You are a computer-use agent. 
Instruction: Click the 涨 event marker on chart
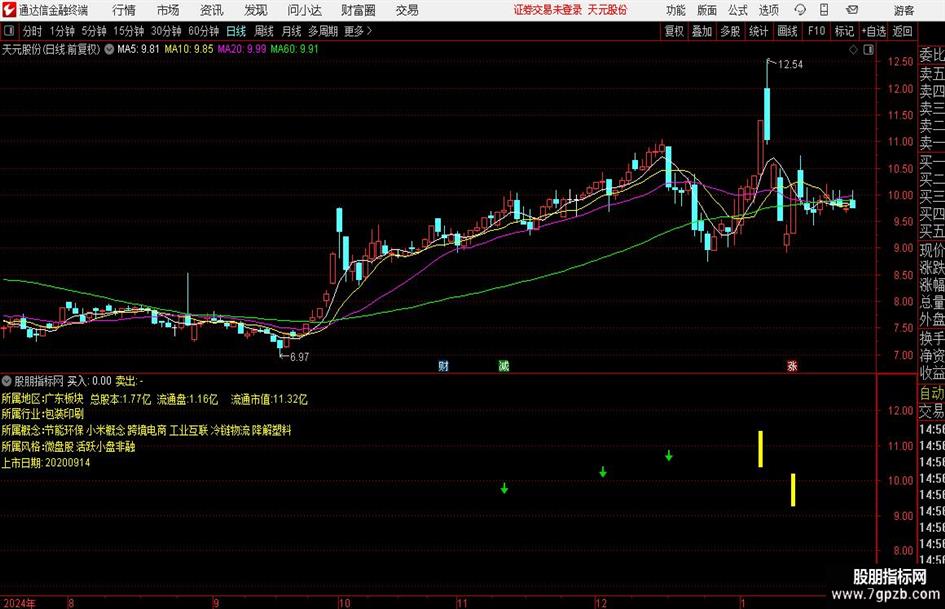[792, 366]
